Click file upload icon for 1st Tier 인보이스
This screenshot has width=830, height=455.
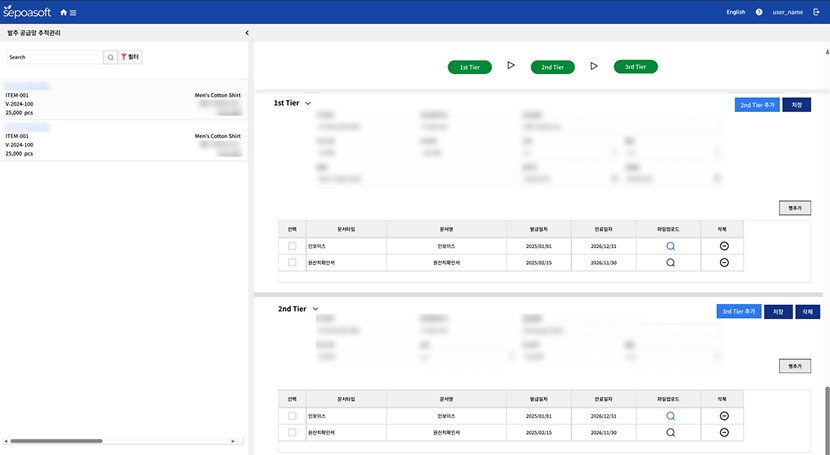(x=671, y=245)
